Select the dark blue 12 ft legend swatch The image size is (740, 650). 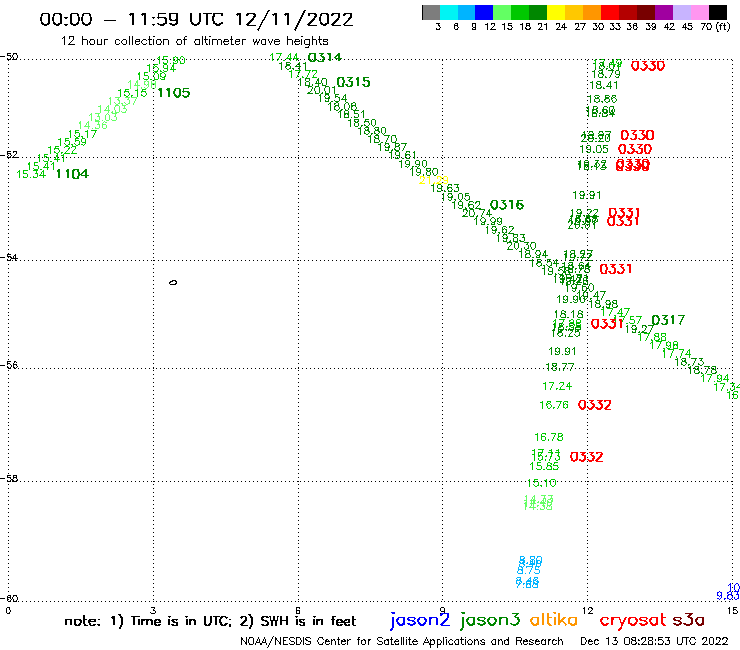(484, 12)
